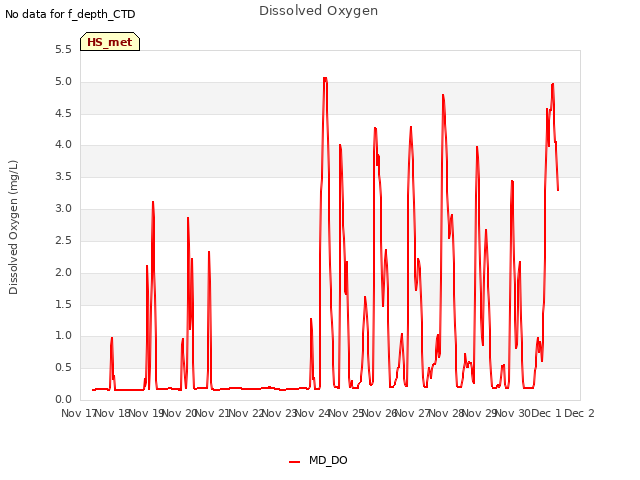Click the 5.0 y-axis tick label
Screen dimensions: 640x480
63,82
